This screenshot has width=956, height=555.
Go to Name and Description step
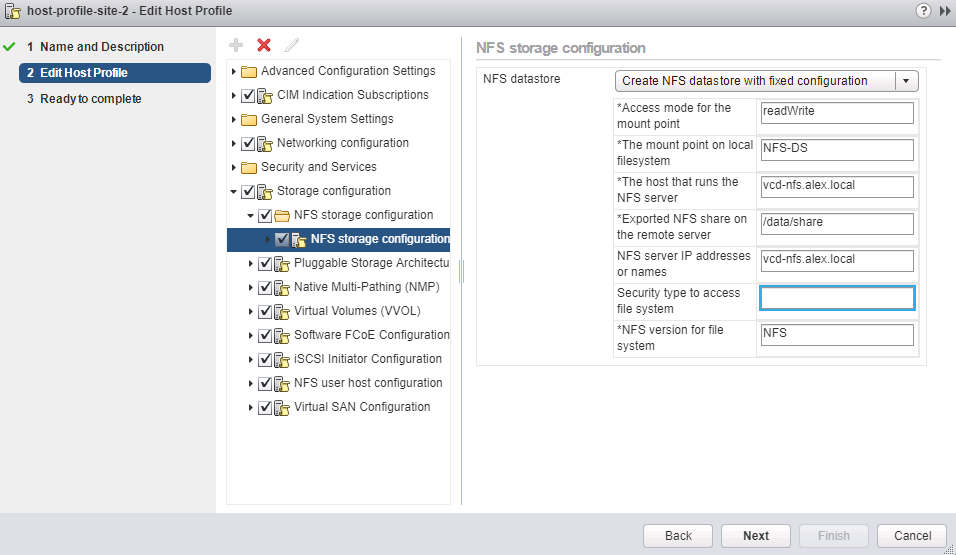point(101,47)
